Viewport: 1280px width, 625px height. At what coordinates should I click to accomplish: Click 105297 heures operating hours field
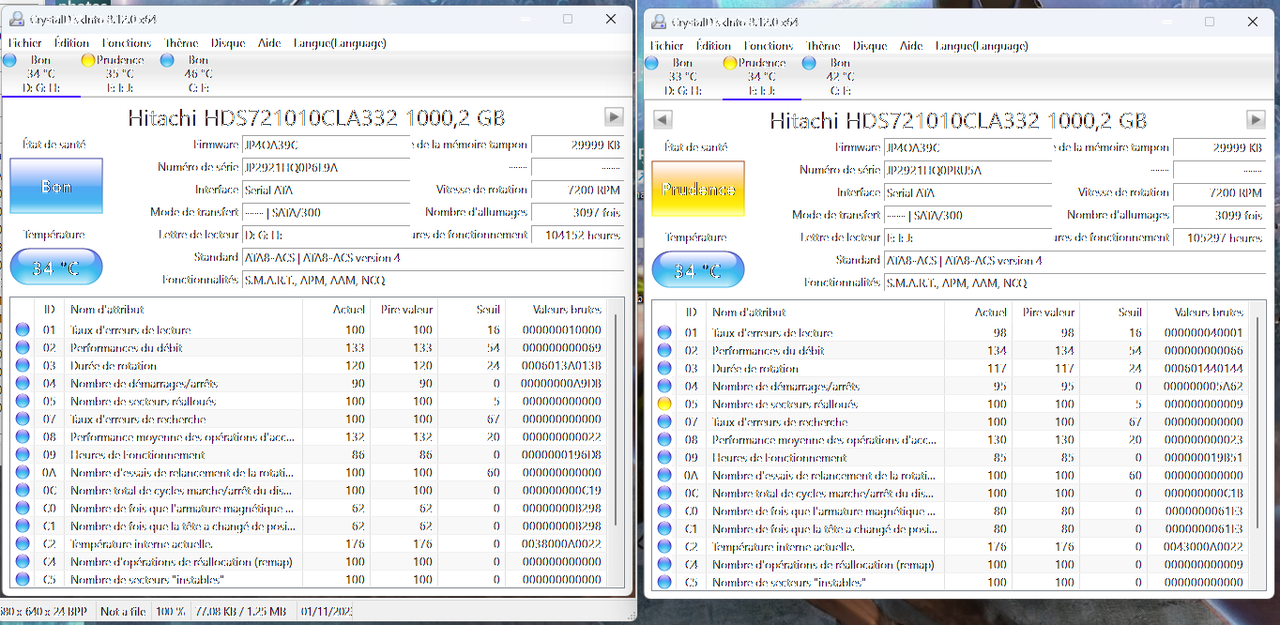(1219, 238)
